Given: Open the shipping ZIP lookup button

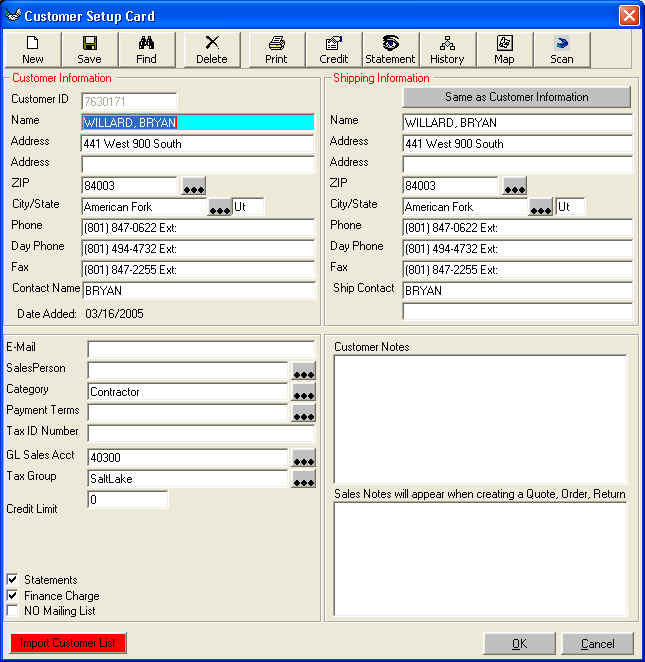Looking at the screenshot, I should tap(515, 186).
